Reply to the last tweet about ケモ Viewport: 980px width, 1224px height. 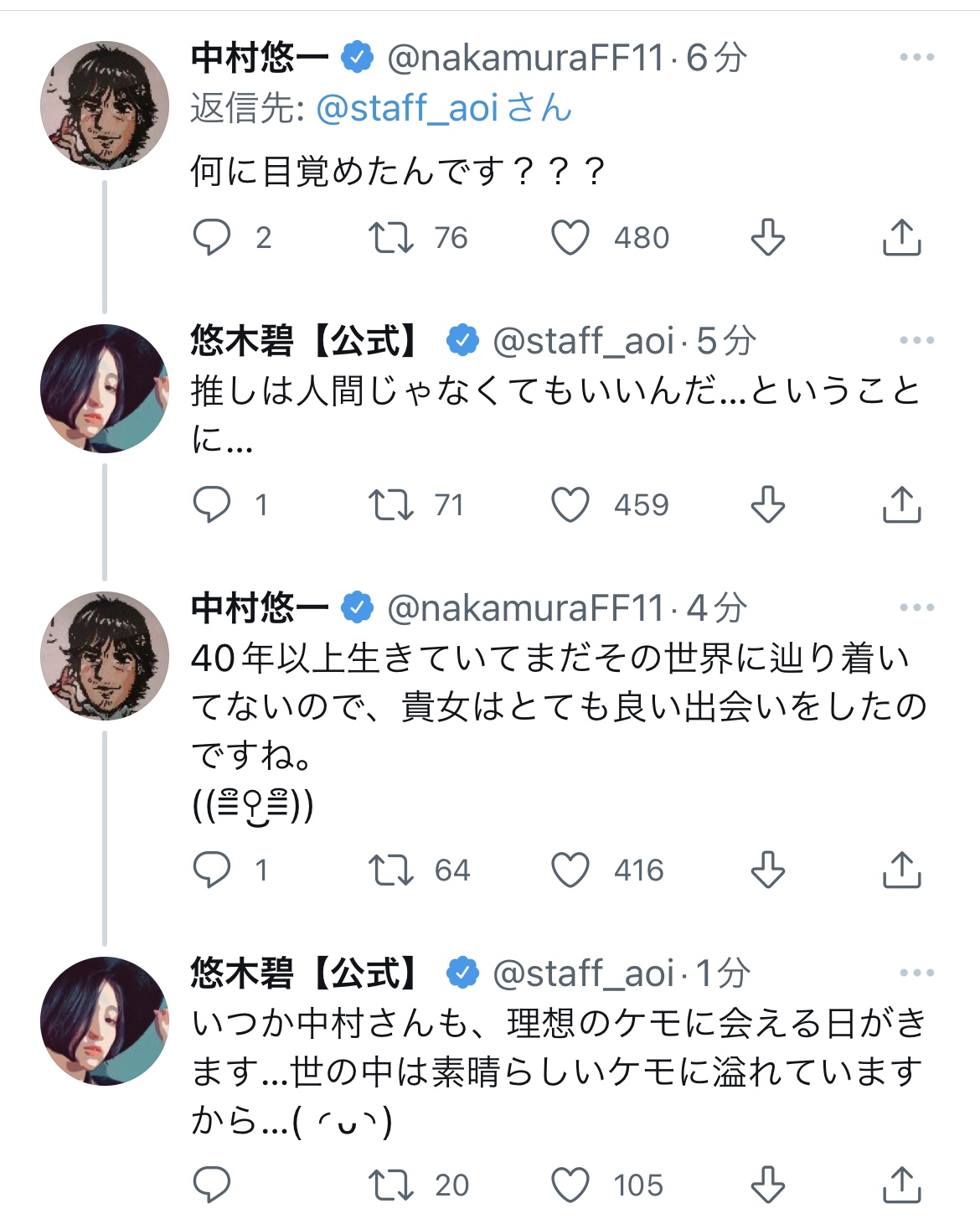coord(212,1185)
